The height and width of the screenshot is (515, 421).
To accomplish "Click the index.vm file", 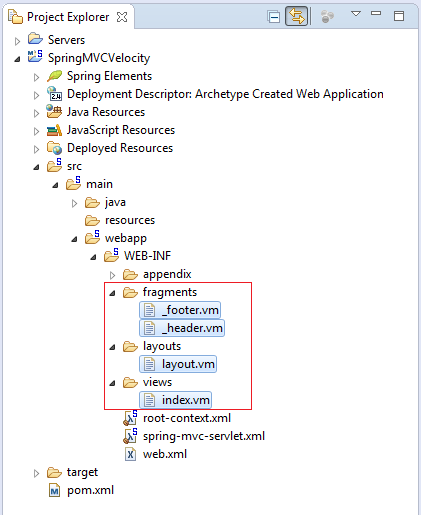I will click(175, 400).
